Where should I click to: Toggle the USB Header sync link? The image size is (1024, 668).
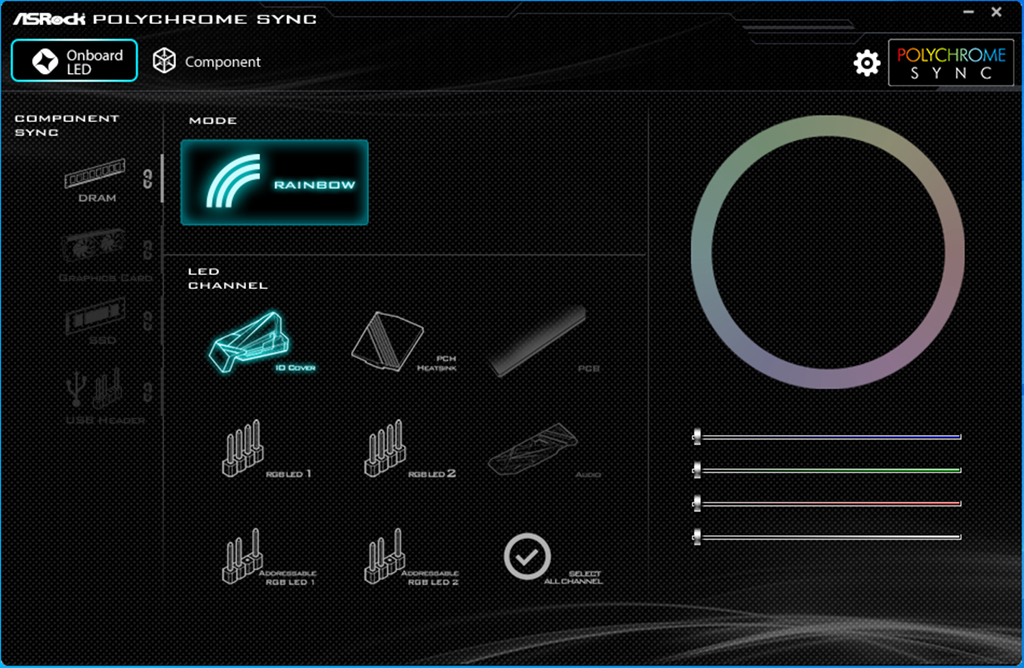148,392
